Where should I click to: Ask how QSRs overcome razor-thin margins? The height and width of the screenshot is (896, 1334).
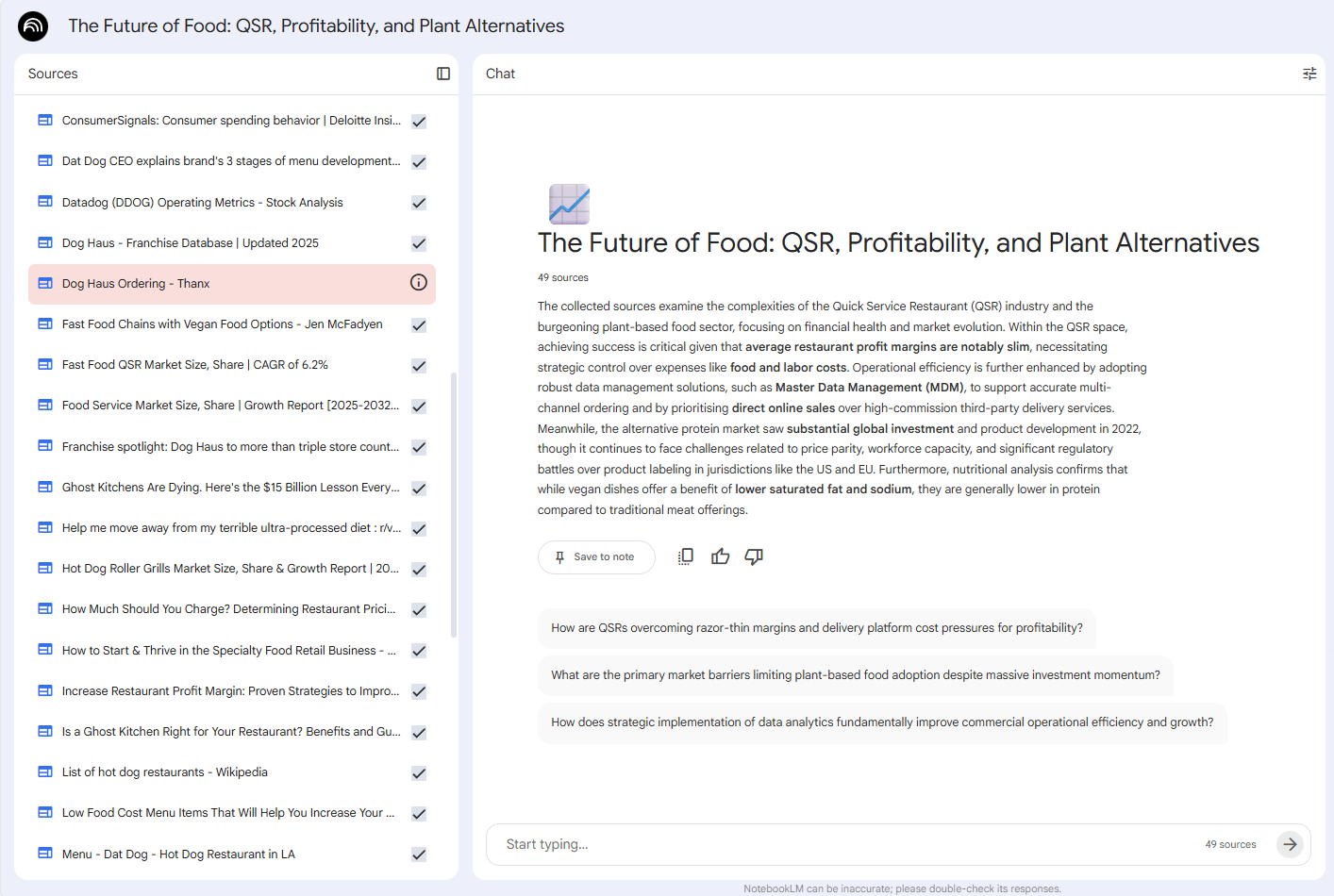(x=817, y=628)
